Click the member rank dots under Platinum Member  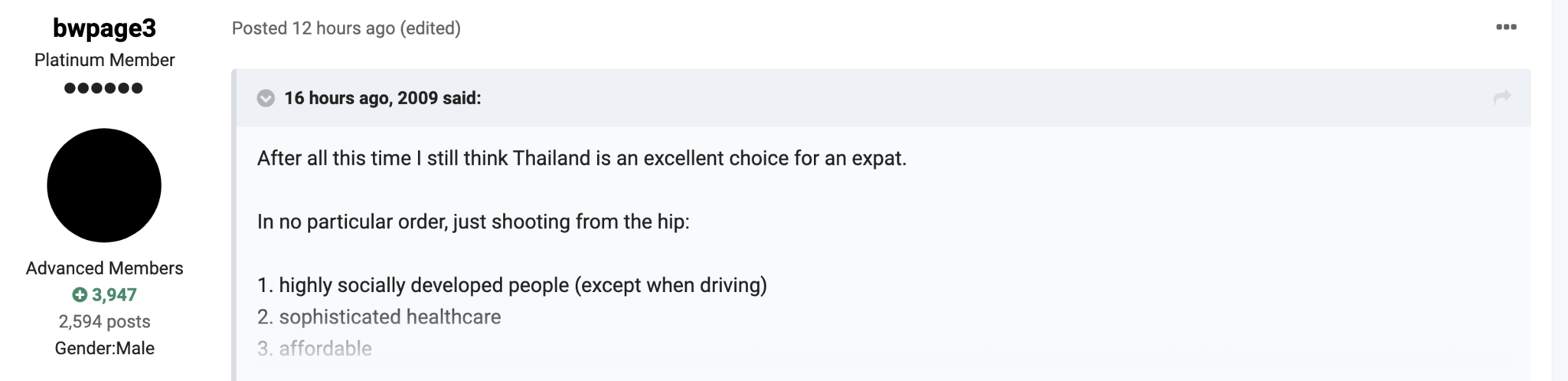click(104, 88)
